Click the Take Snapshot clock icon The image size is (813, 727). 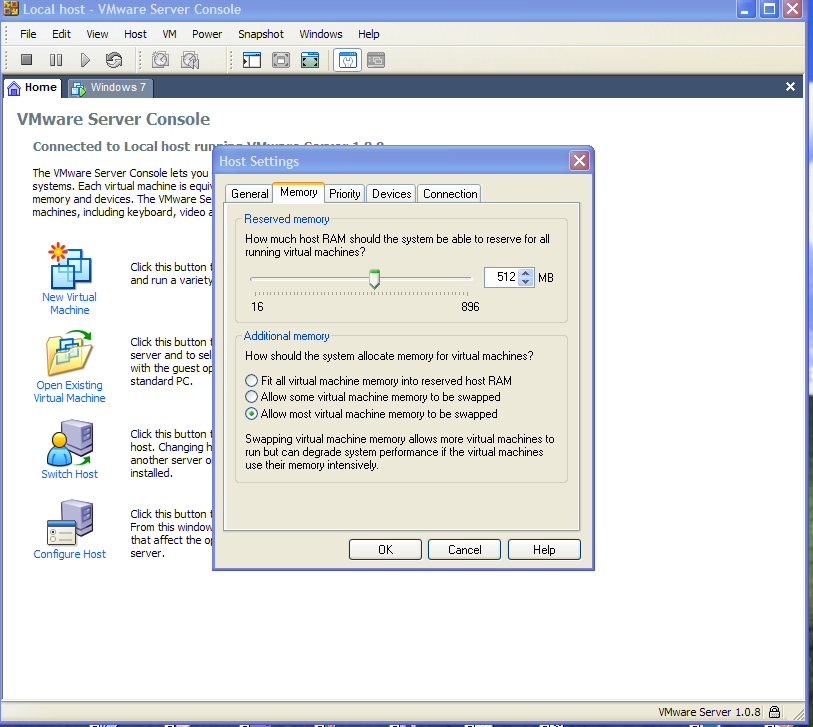(x=161, y=60)
